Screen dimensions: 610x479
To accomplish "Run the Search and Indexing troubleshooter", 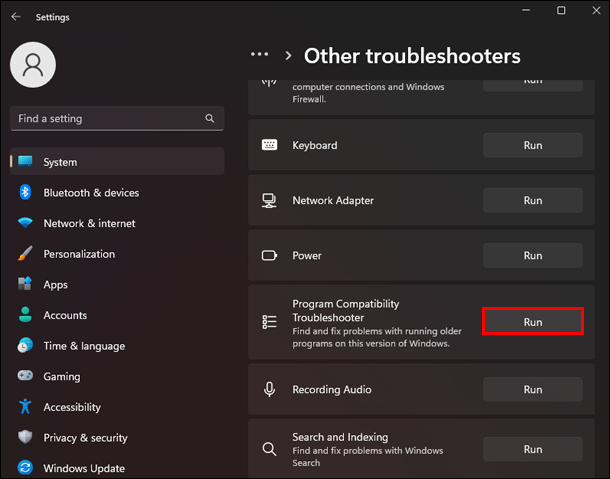I will [x=533, y=449].
